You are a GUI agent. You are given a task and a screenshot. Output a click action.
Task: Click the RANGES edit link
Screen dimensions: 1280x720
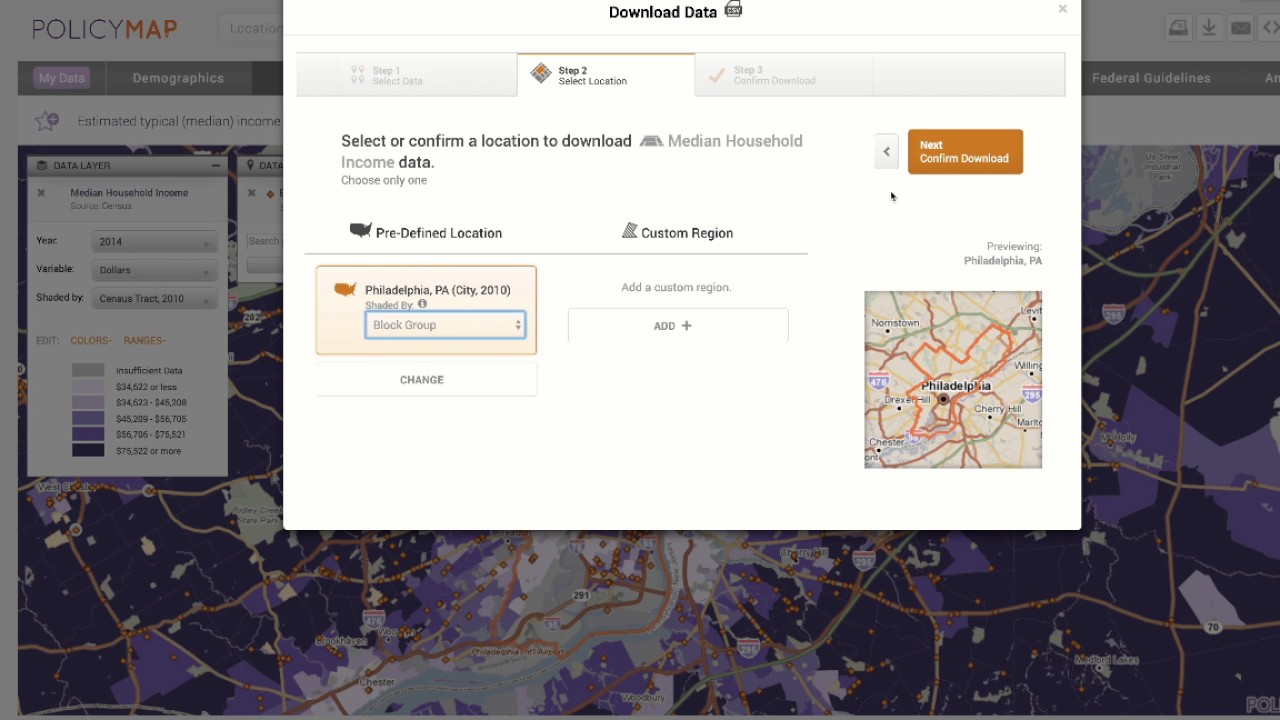click(x=144, y=341)
